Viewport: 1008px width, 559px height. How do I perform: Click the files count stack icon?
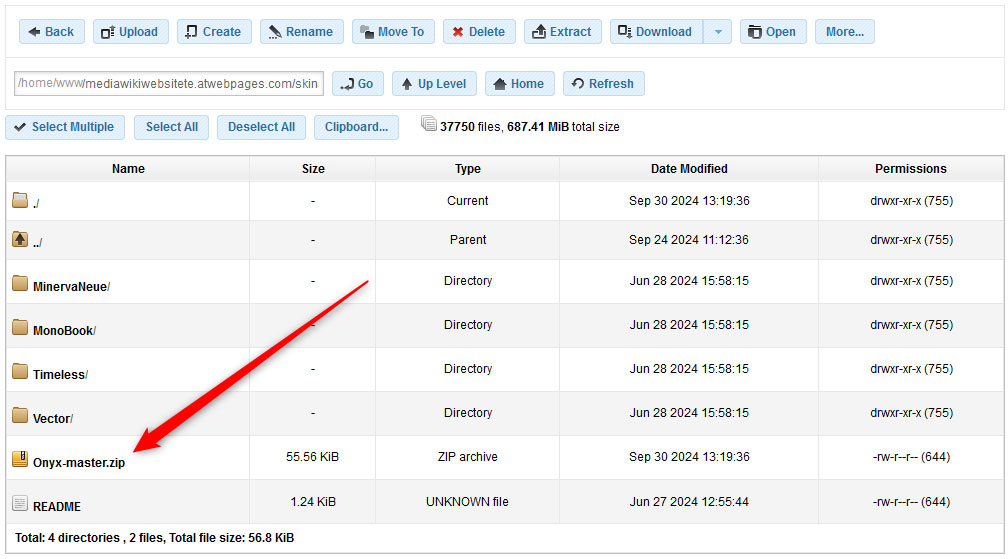point(429,123)
